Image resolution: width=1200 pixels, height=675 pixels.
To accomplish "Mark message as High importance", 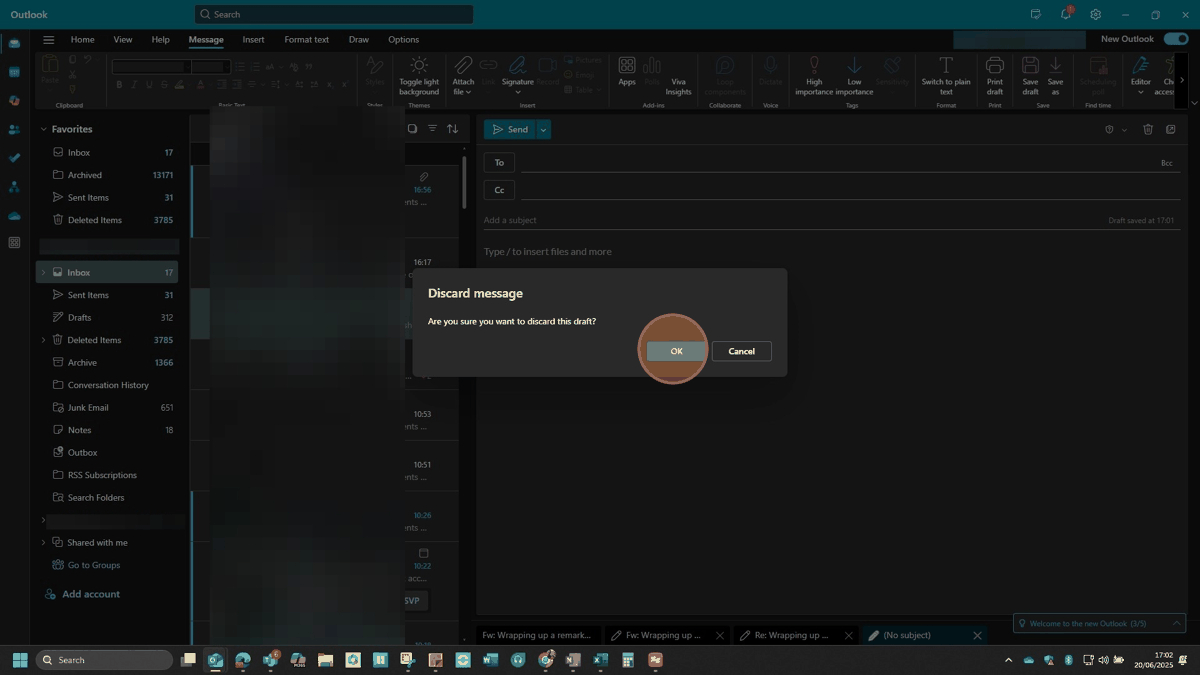I will coord(814,77).
